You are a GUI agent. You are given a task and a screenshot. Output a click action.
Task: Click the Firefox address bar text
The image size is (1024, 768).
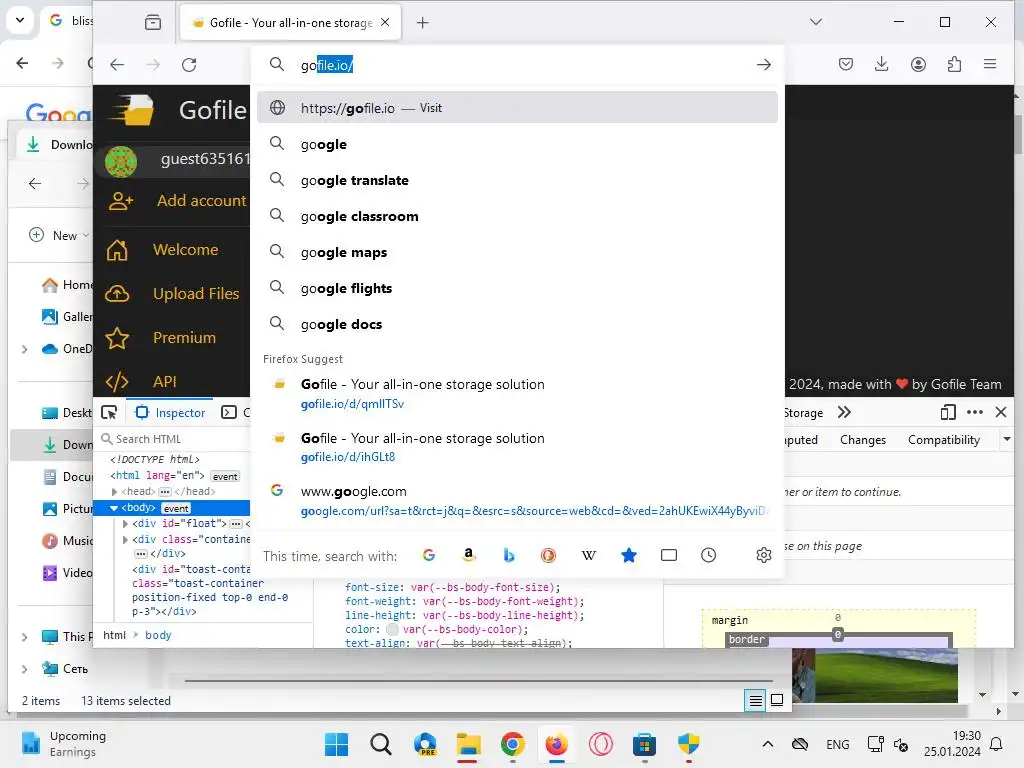point(327,65)
